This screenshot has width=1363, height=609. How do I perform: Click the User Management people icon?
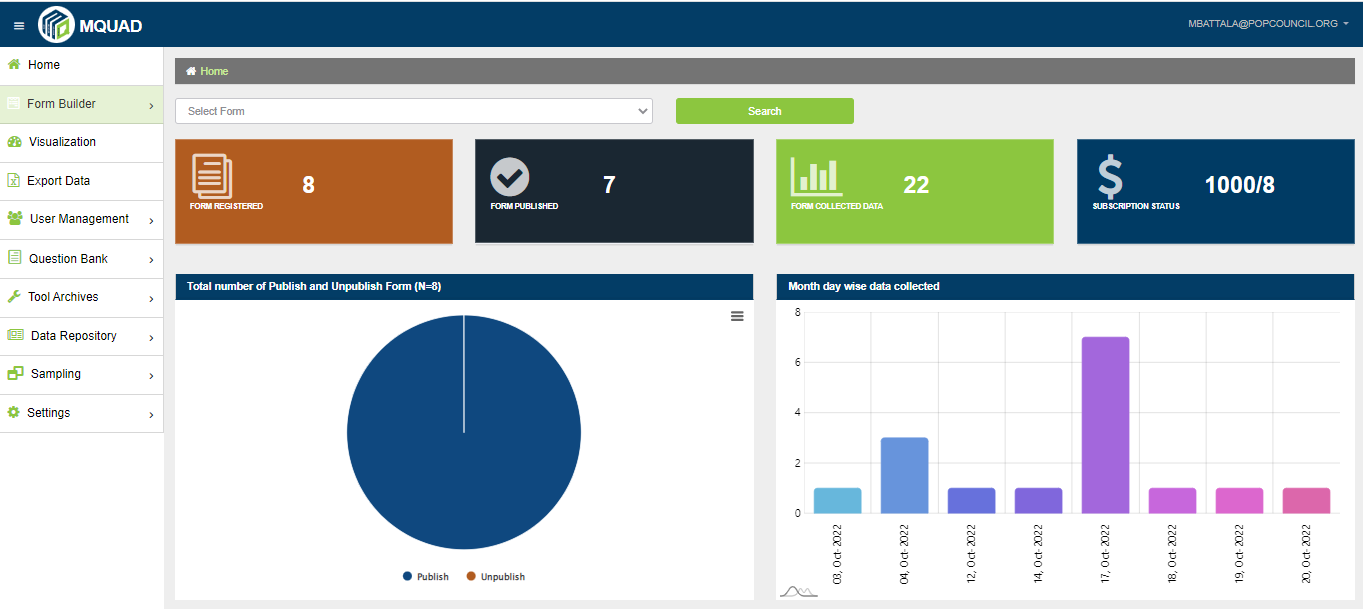14,219
